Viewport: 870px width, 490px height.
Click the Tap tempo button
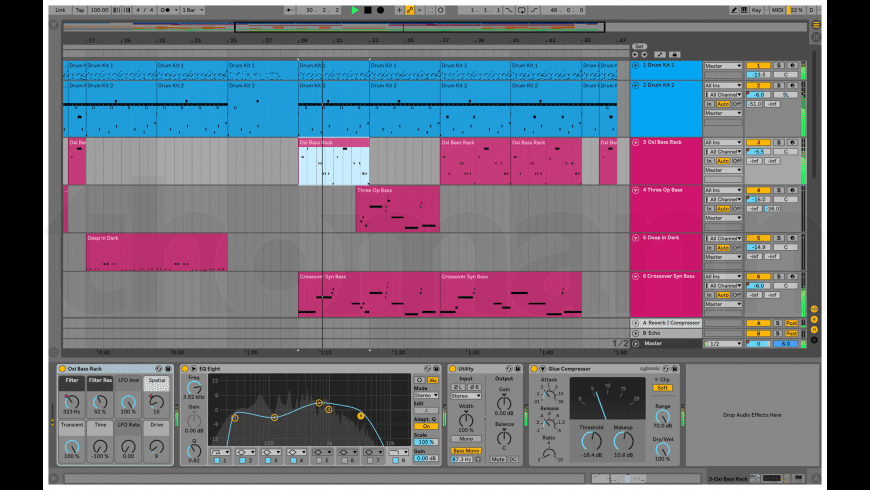pos(80,10)
